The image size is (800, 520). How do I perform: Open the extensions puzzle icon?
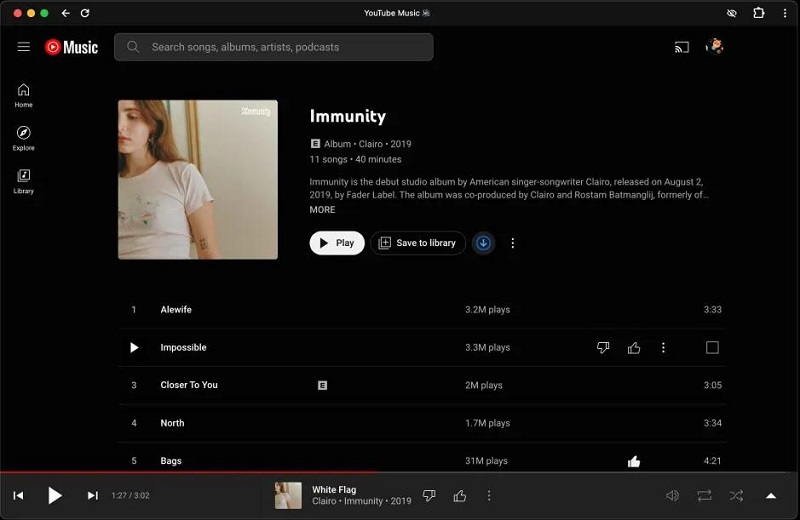[759, 13]
